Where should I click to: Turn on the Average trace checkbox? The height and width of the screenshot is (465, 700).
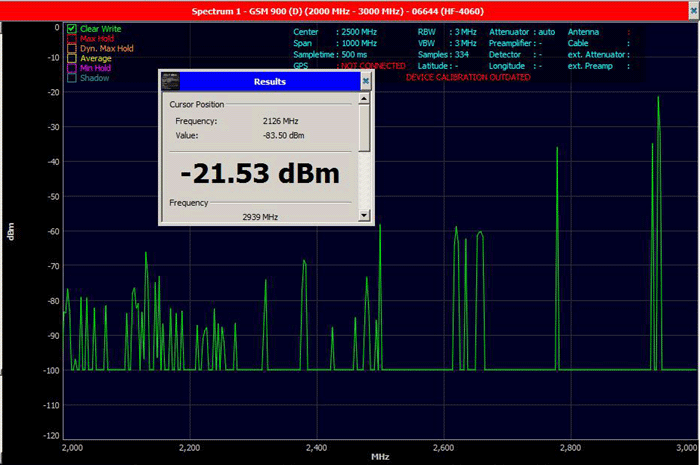[71, 58]
